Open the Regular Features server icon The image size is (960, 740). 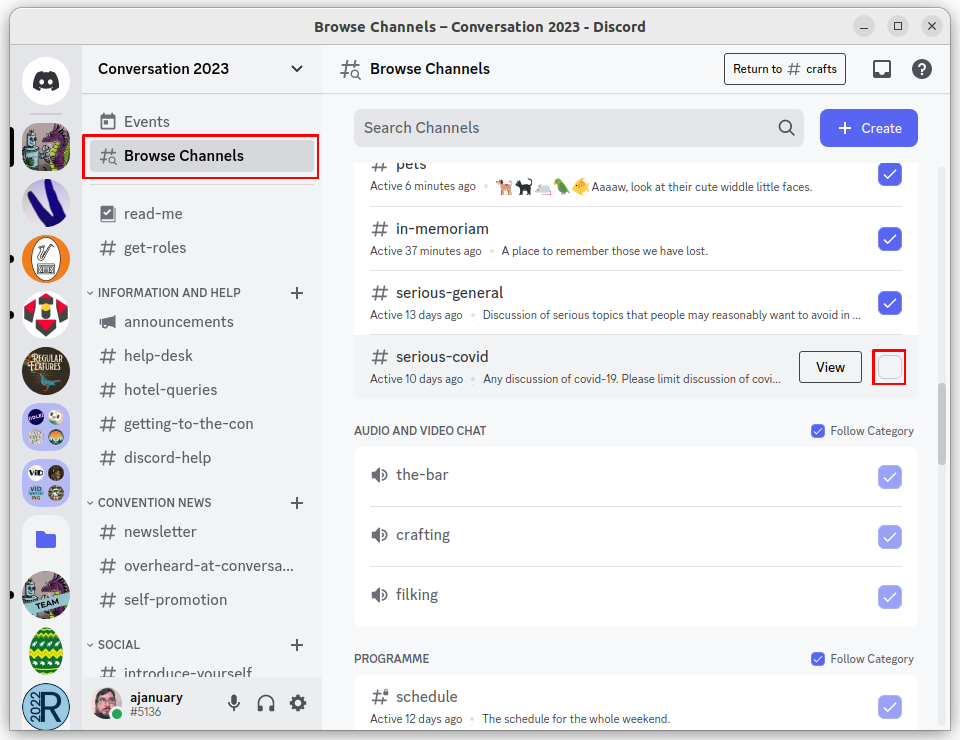[46, 371]
